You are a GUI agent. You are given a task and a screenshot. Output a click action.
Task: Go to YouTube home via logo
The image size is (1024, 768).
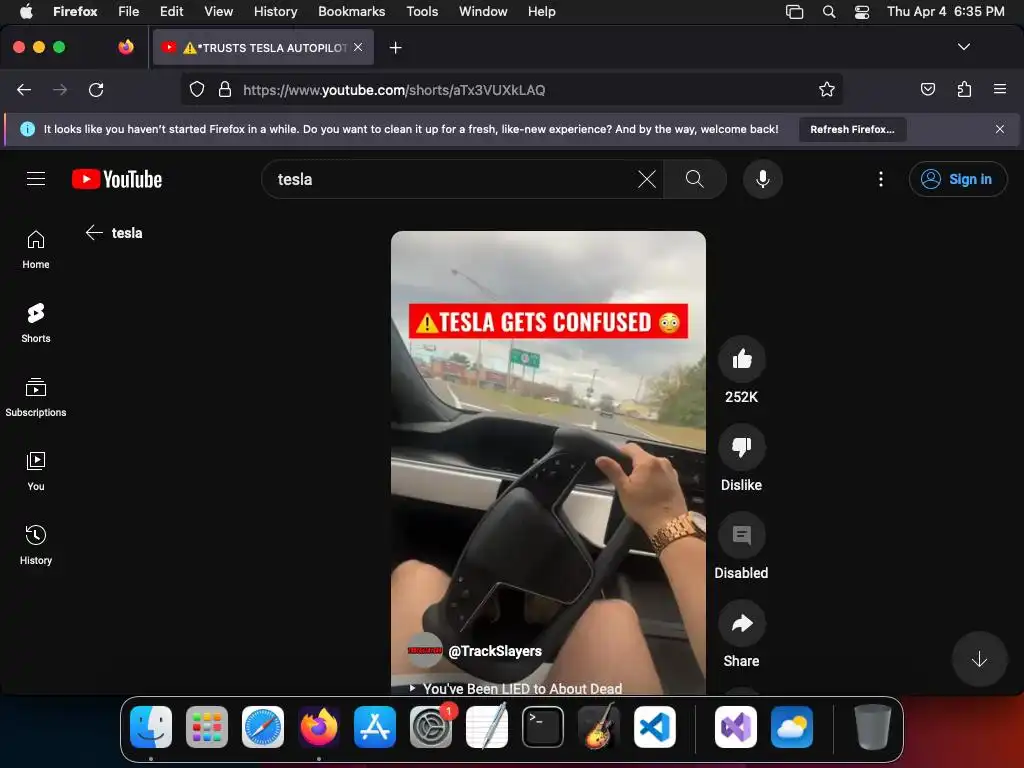[117, 179]
